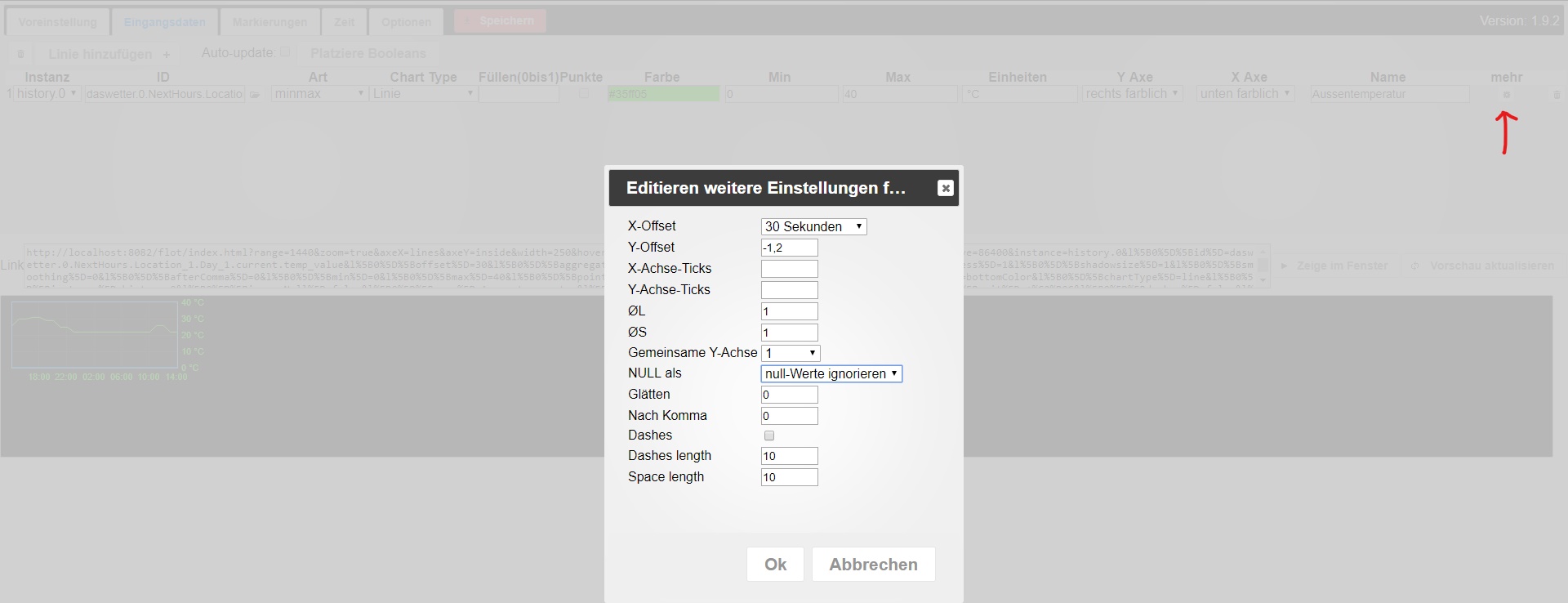The width and height of the screenshot is (1568, 603).
Task: Toggle the Punkte checkbox in line row
Action: [584, 94]
